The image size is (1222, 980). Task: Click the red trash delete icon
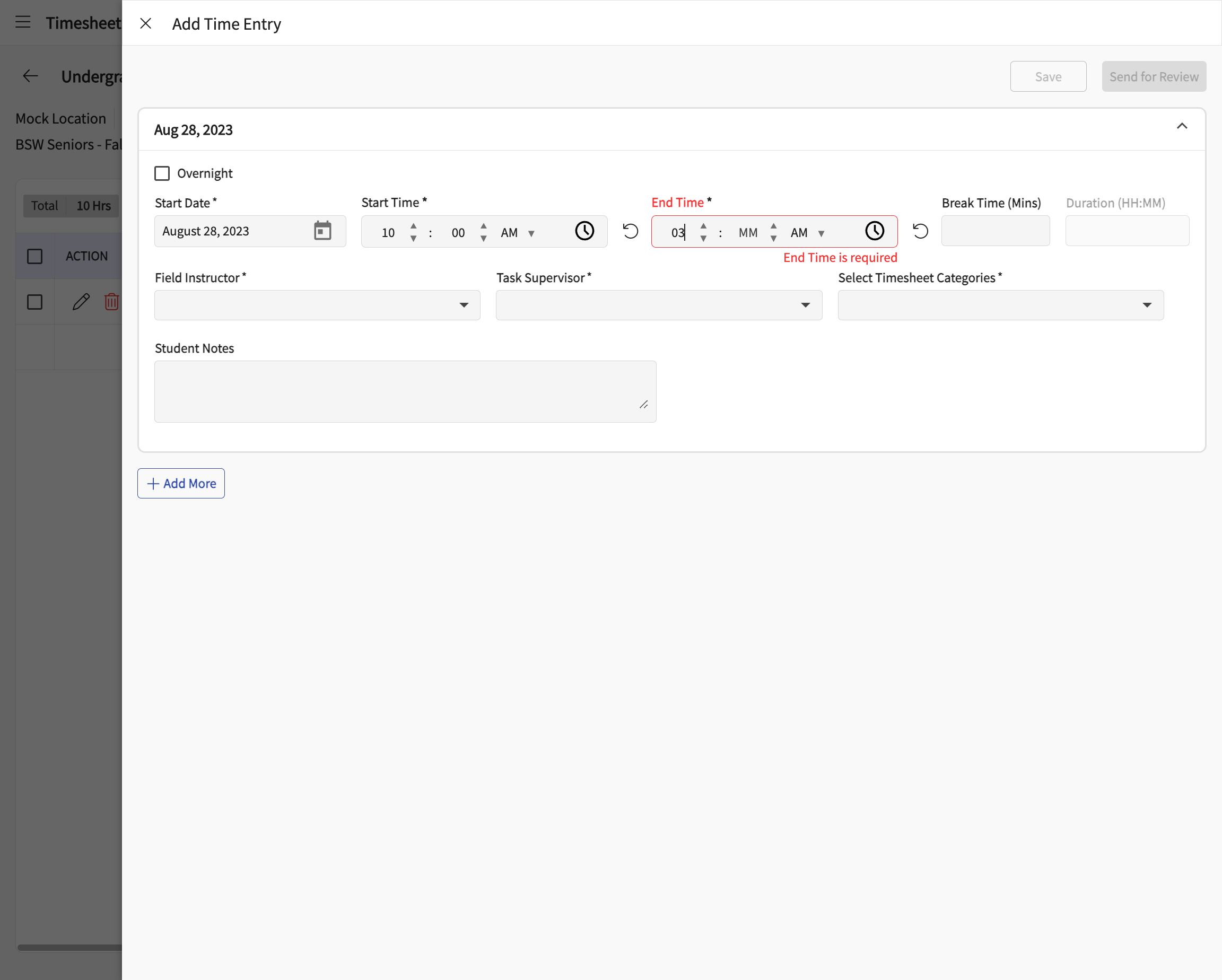click(112, 302)
